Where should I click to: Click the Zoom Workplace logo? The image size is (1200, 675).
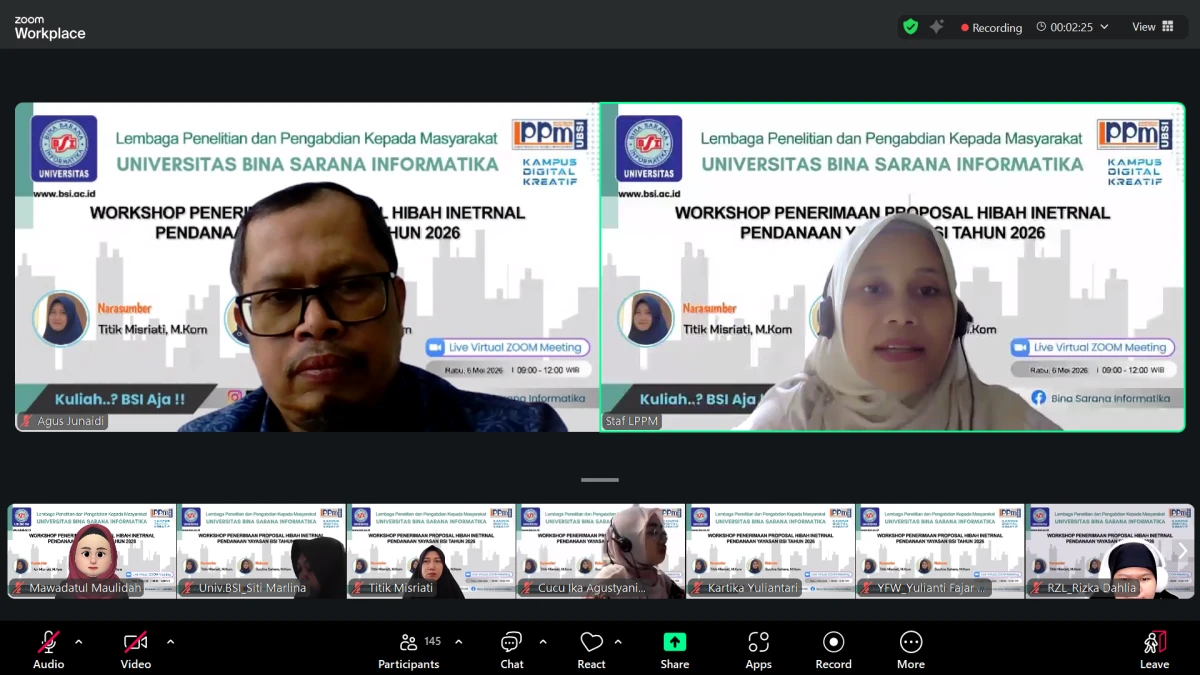50,28
